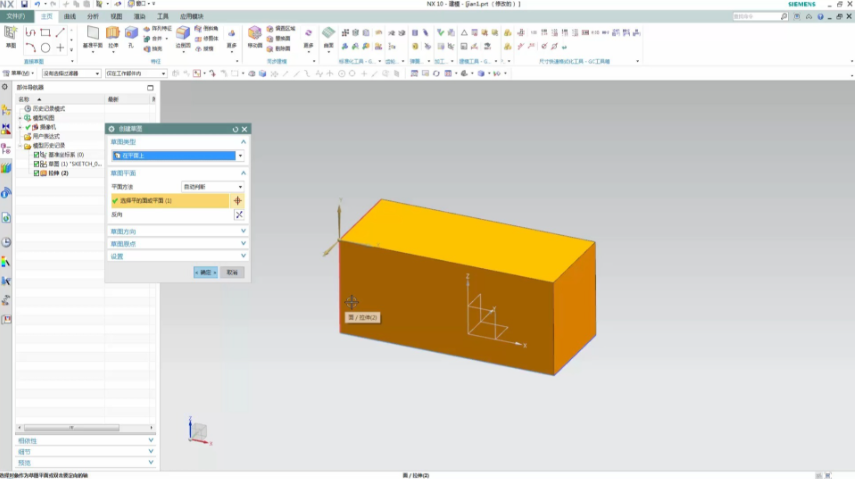Open the Menu (菜单) button
This screenshot has width=855, height=479.
point(19,73)
